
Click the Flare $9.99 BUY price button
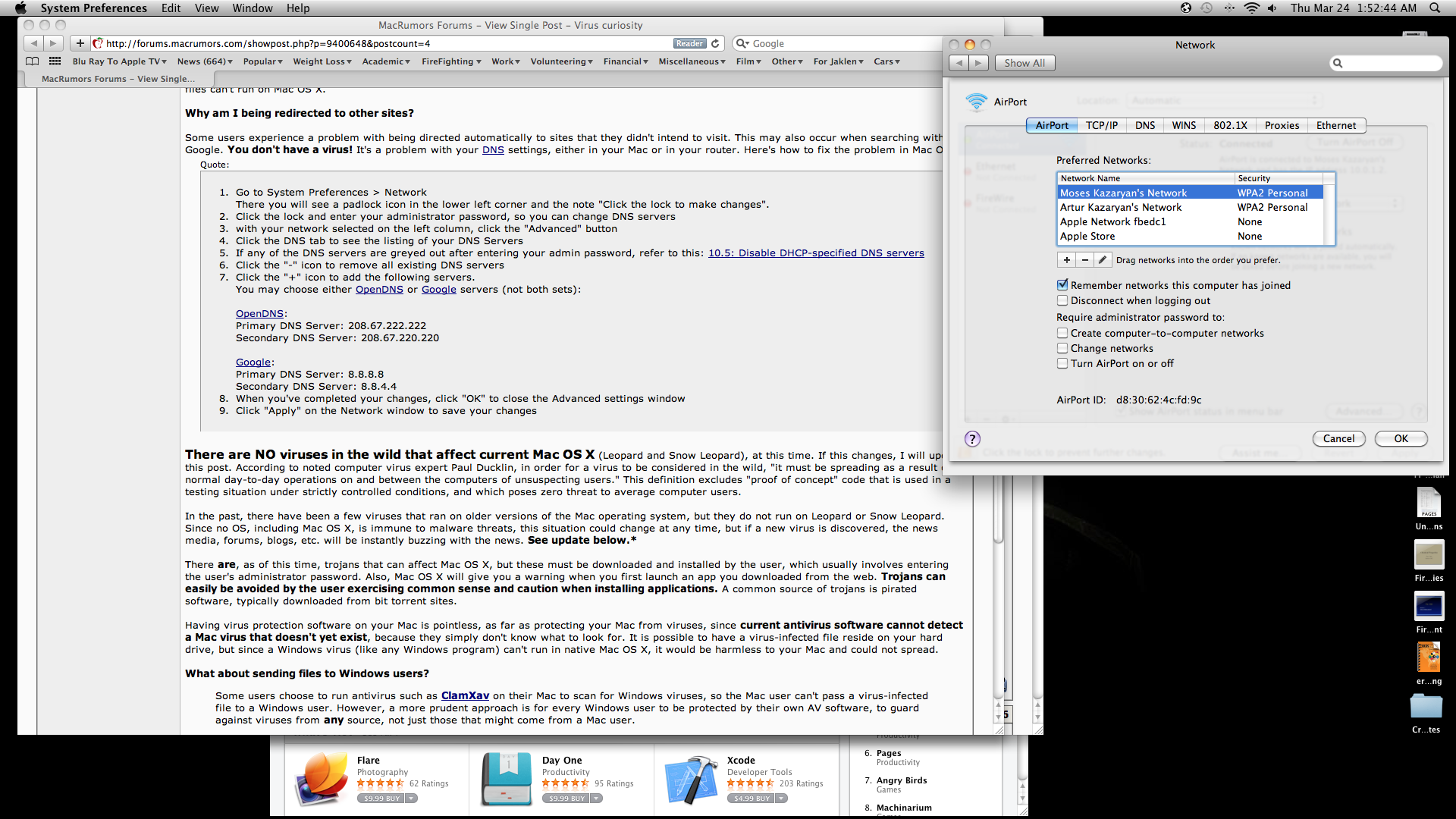[x=381, y=799]
